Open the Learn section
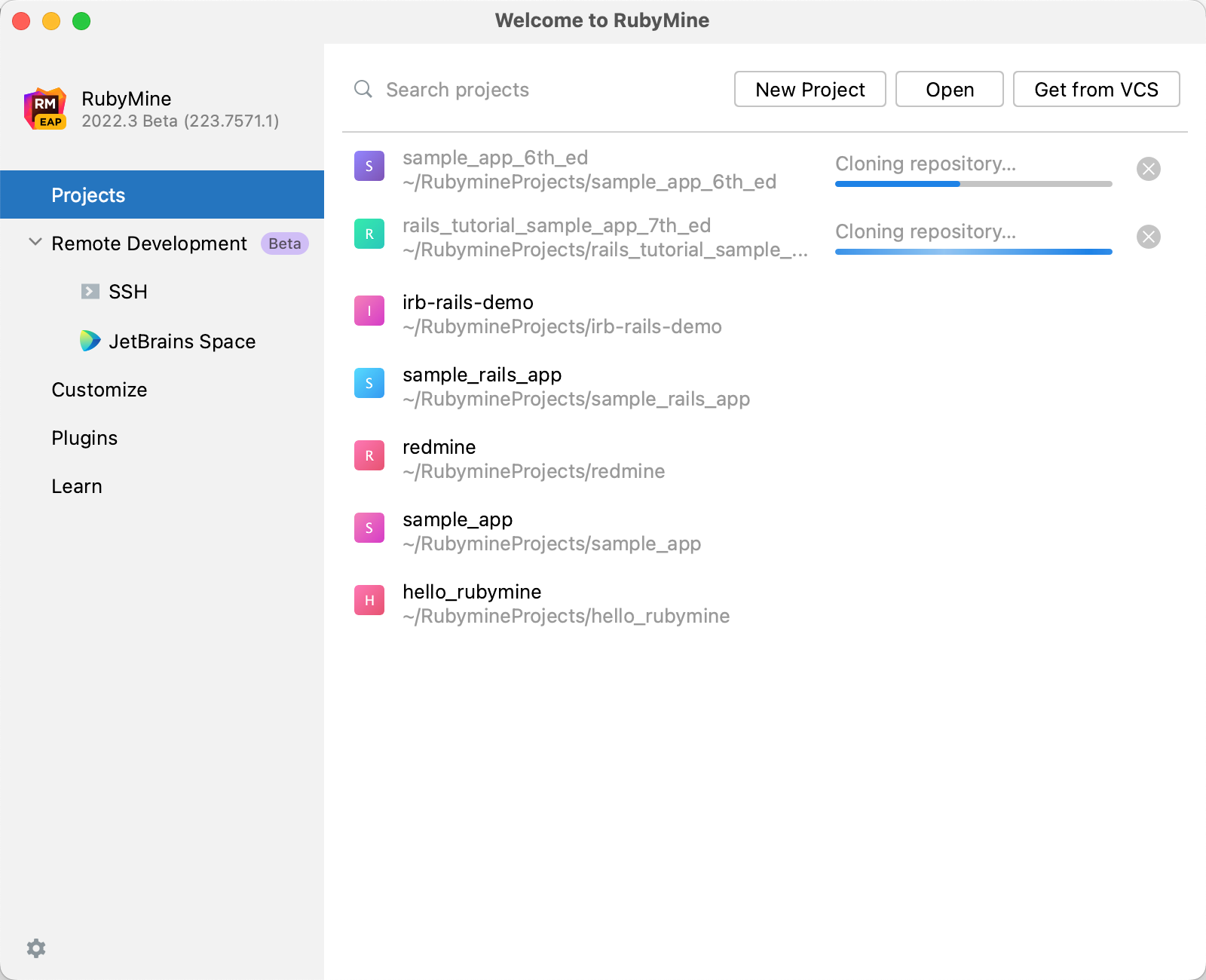 tap(77, 486)
